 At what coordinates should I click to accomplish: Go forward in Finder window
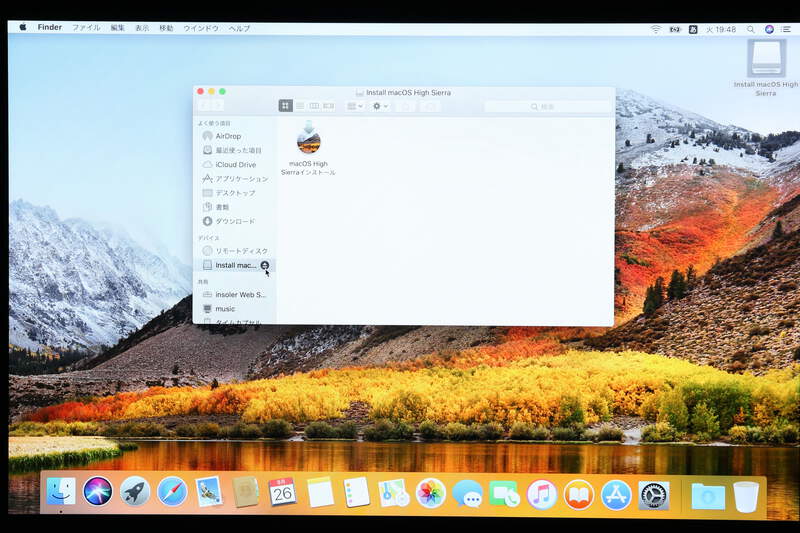[x=217, y=106]
